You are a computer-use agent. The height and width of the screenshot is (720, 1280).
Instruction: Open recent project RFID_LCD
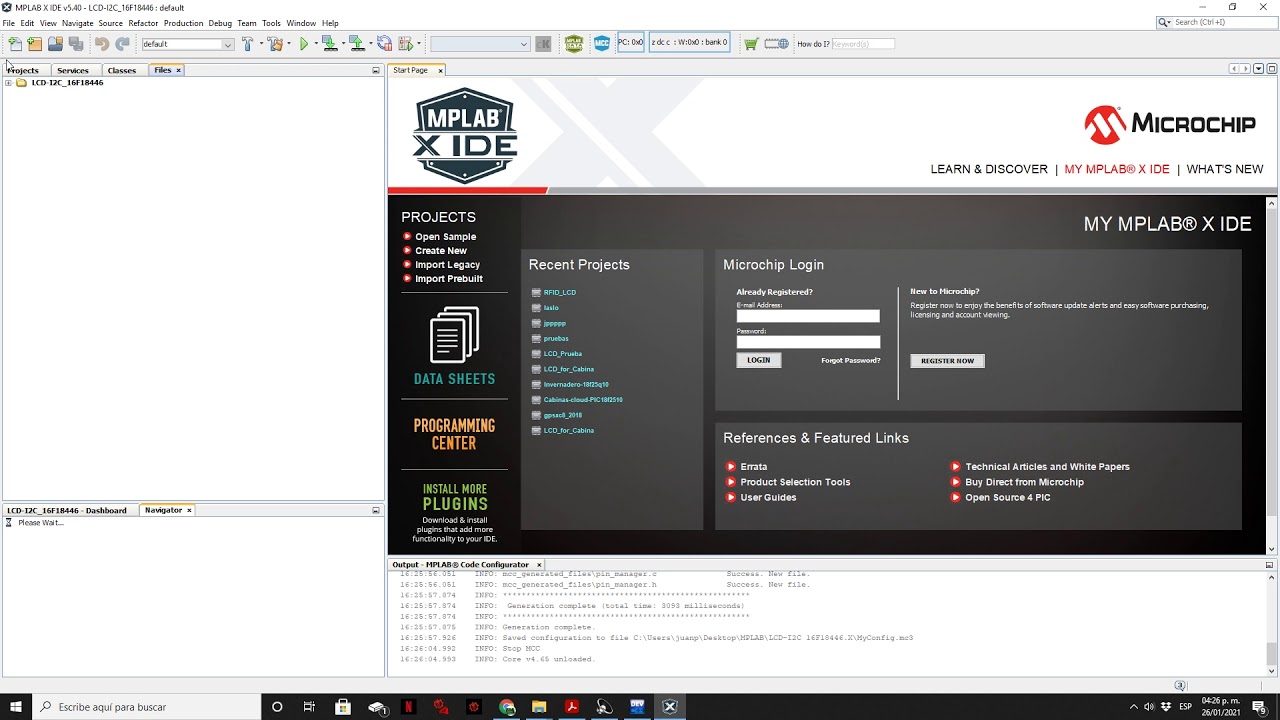click(560, 293)
